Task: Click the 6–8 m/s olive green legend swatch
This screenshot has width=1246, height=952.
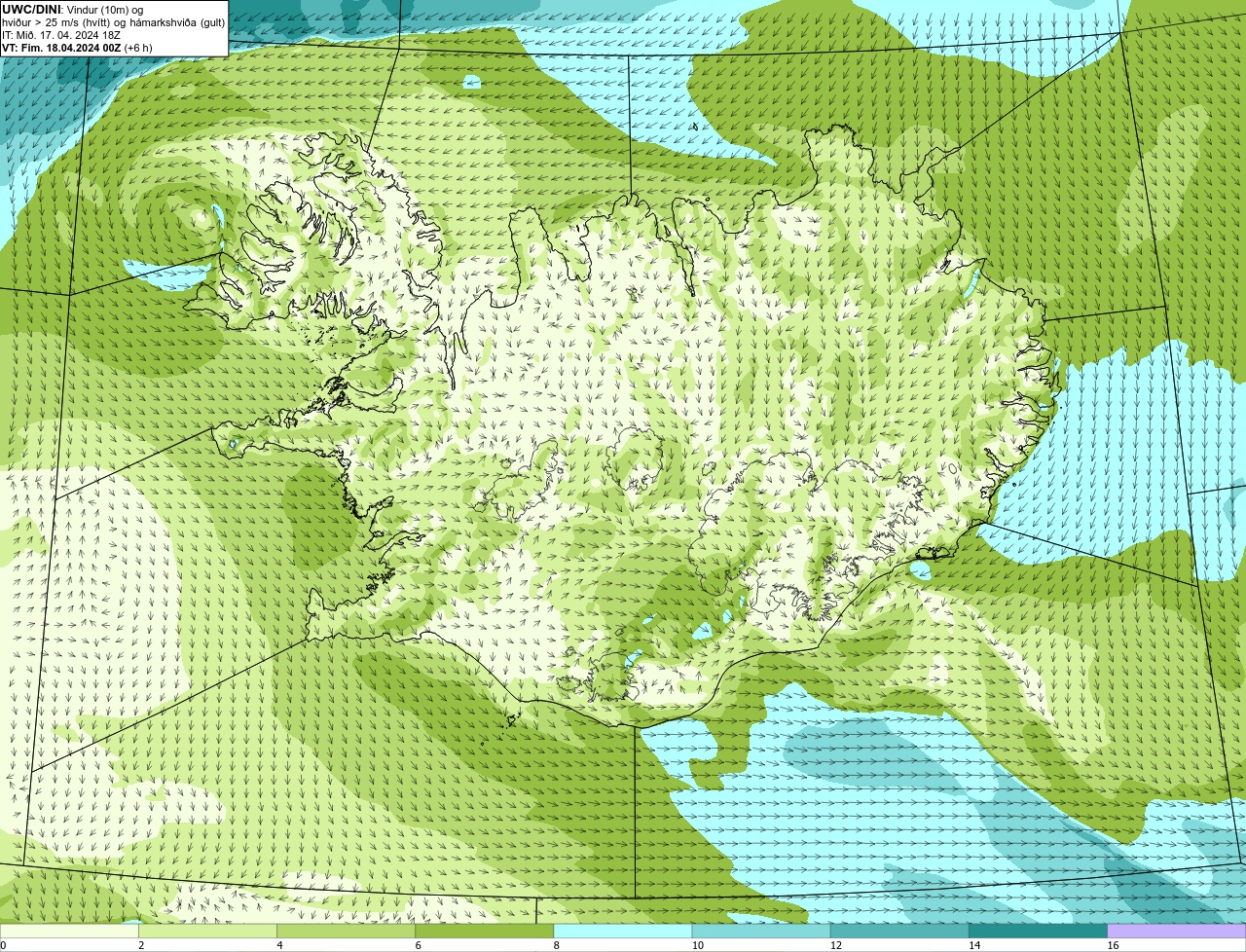Action: click(x=485, y=931)
